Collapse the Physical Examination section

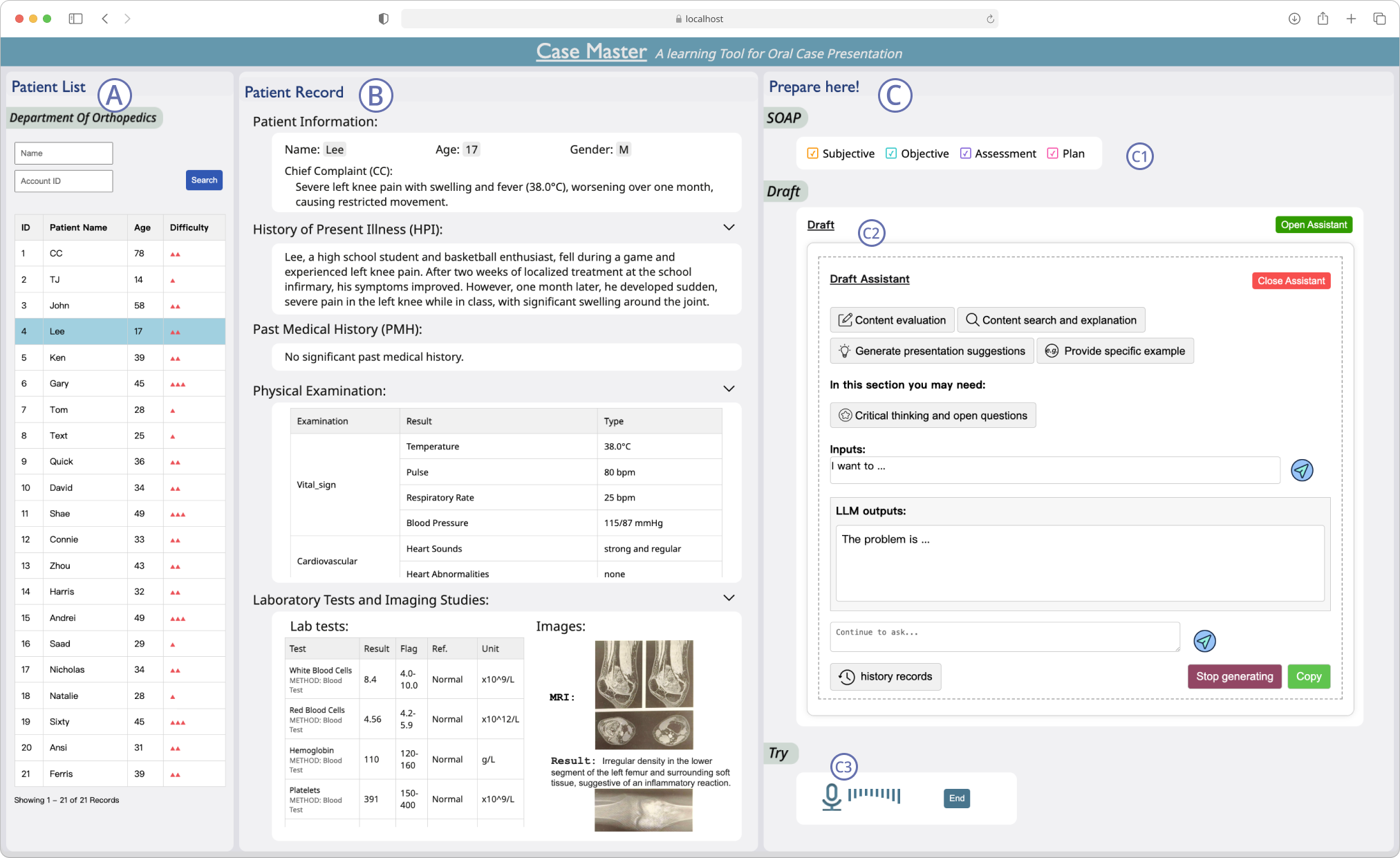pyautogui.click(x=729, y=389)
